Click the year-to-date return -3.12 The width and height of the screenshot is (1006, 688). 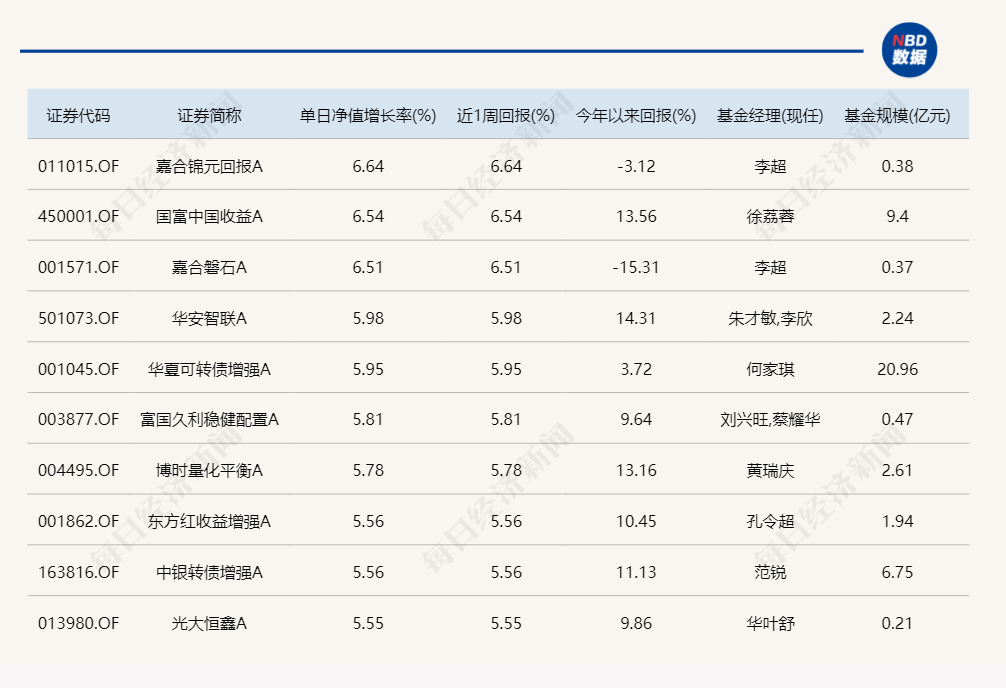[636, 166]
